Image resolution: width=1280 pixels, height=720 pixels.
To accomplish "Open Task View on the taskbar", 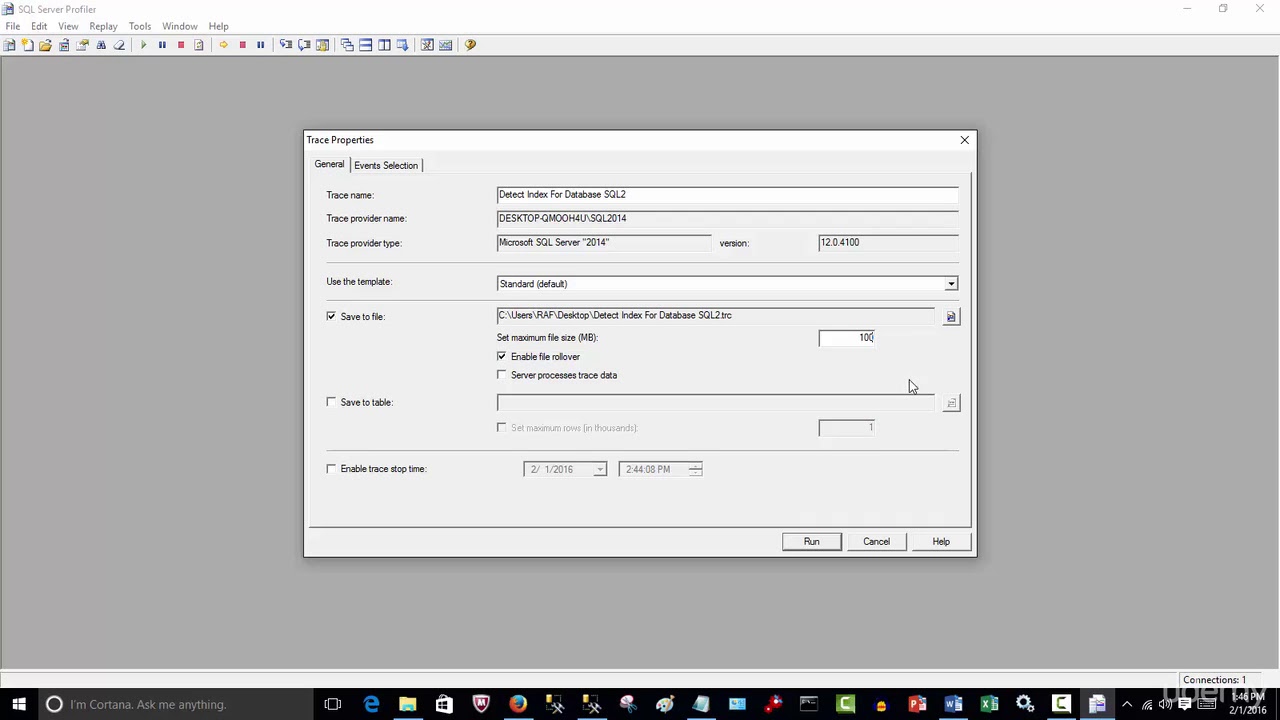I will [333, 704].
